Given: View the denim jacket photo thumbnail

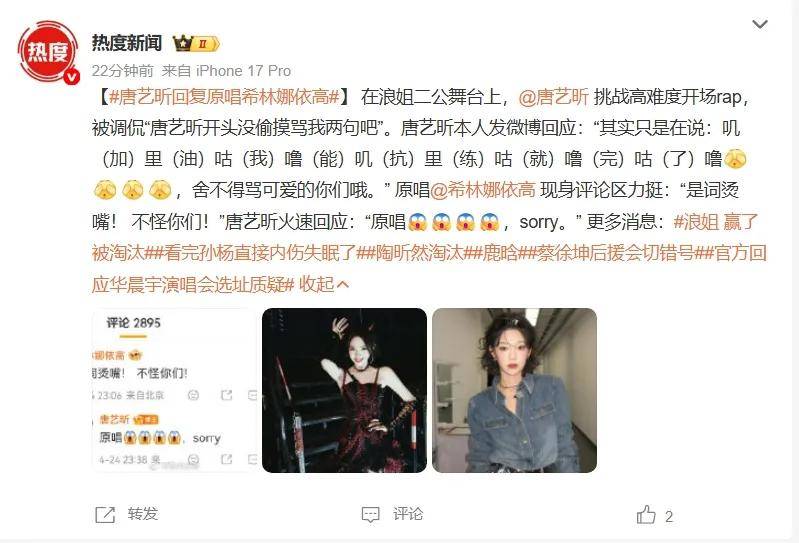Looking at the screenshot, I should click(x=514, y=390).
